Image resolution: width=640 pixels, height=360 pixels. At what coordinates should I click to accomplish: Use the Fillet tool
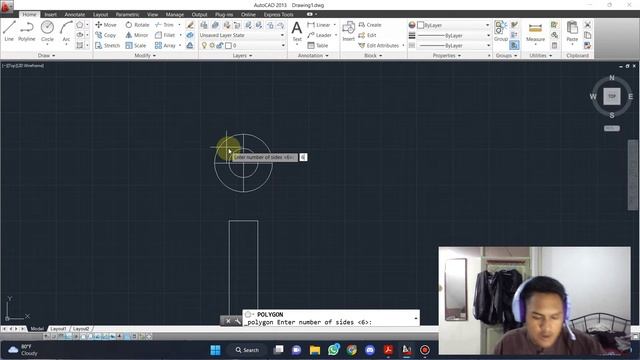[165, 35]
